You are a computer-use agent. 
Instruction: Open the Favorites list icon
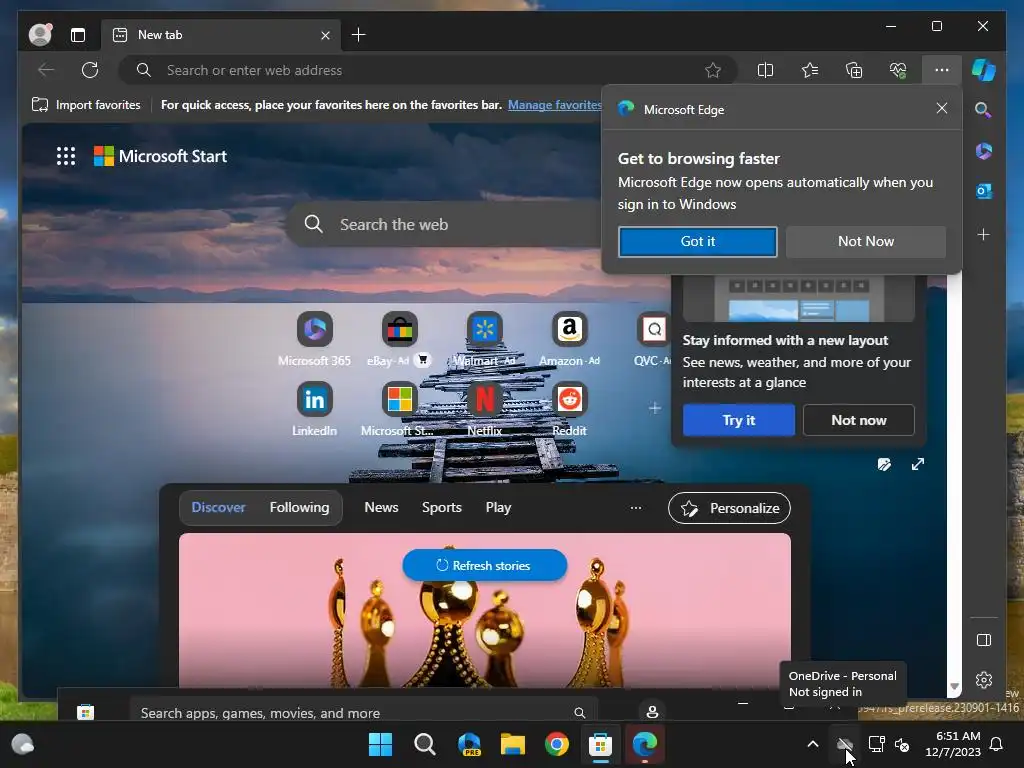pos(810,70)
